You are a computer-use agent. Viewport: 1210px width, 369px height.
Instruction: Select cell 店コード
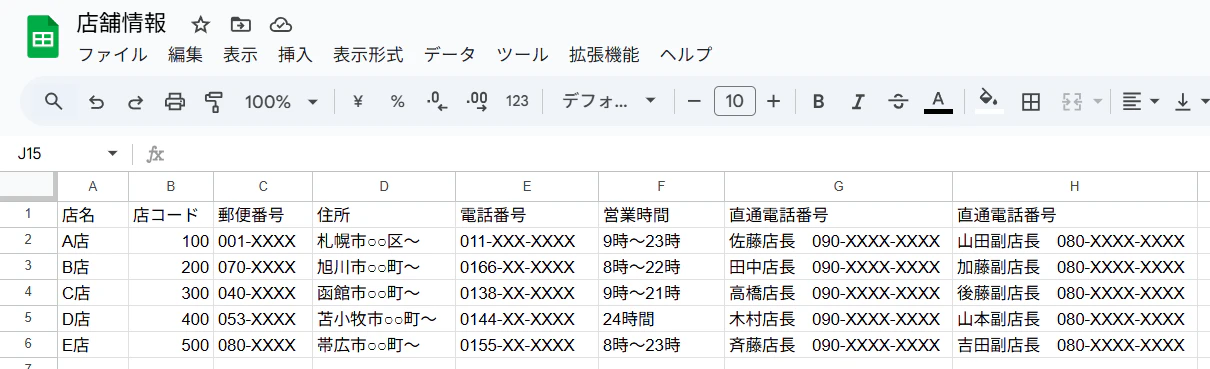pyautogui.click(x=171, y=214)
